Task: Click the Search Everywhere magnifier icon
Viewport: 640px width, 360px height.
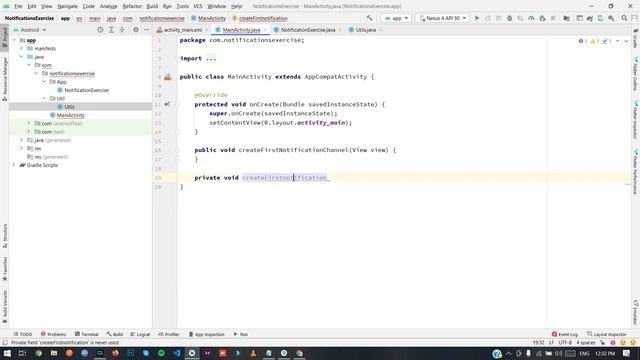Action: point(624,18)
